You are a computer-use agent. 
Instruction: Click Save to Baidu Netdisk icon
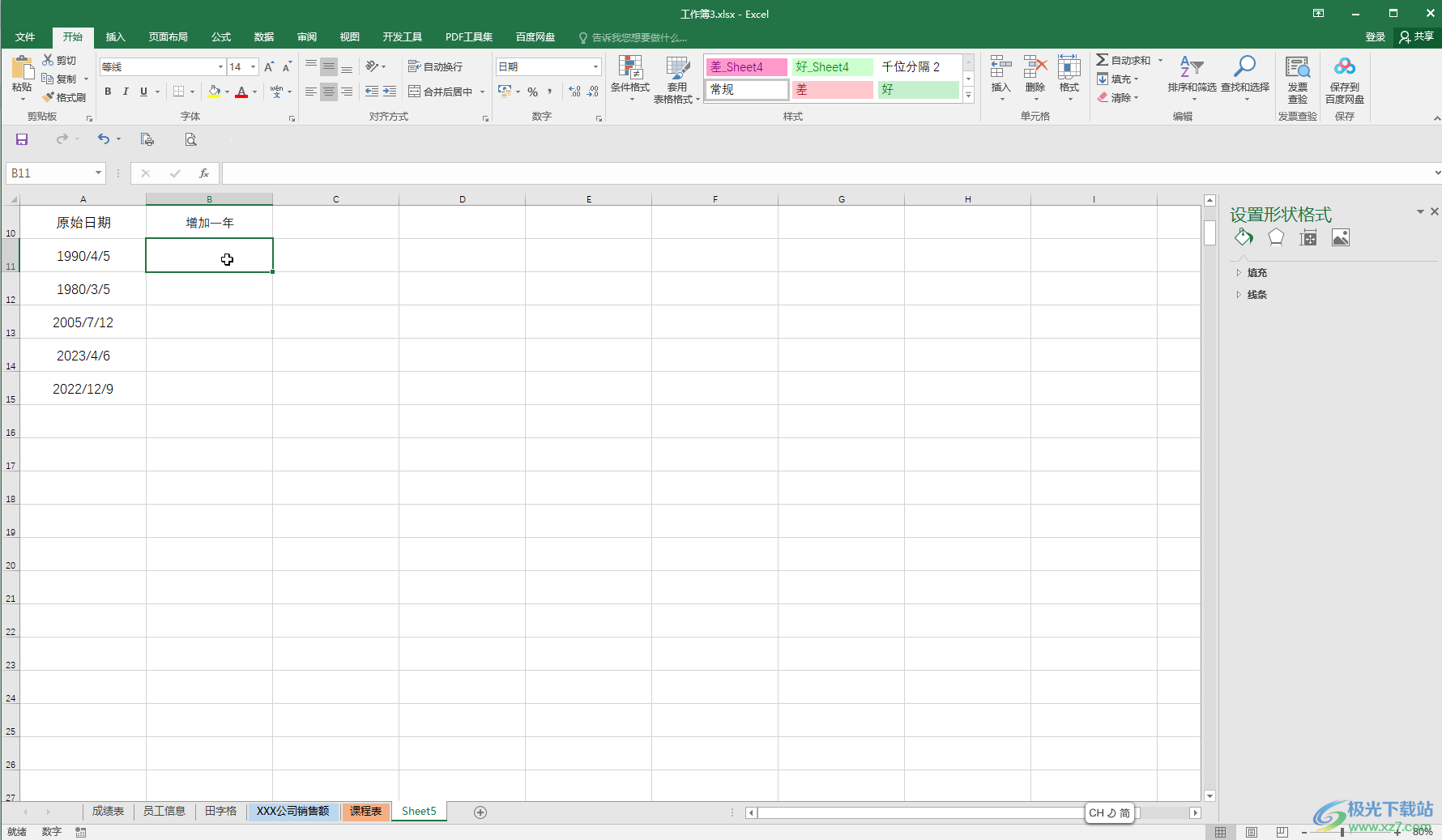tap(1345, 66)
